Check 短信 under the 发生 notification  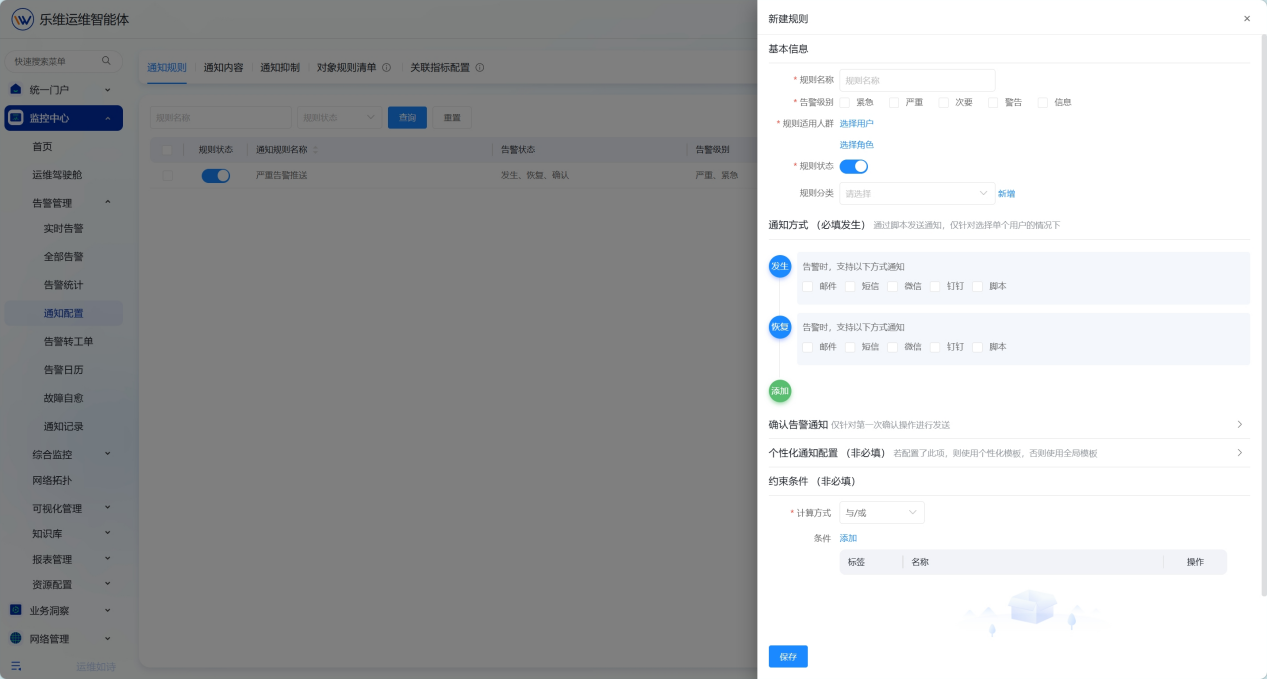click(x=851, y=286)
